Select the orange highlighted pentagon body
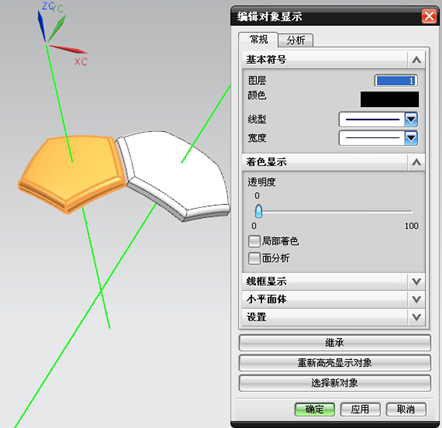This screenshot has width=442, height=428. 72,173
